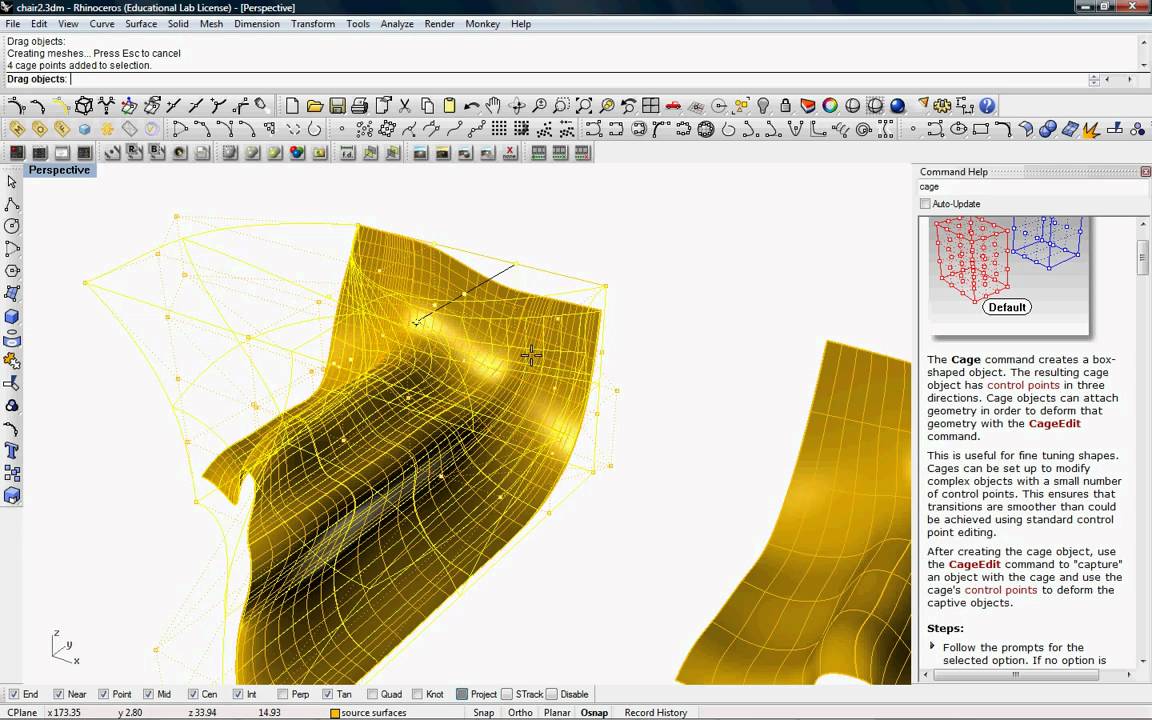Viewport: 1152px width, 720px height.
Task: Open the Options gear icon
Action: click(943, 106)
